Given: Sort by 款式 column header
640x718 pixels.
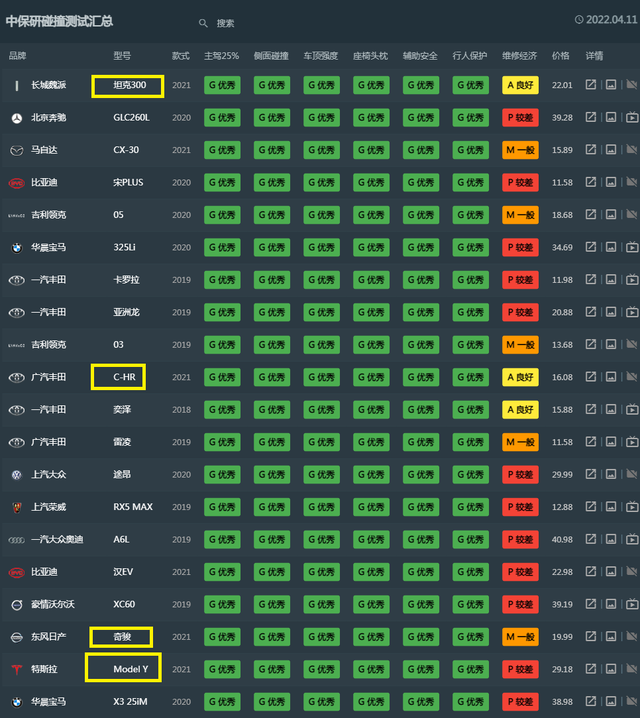Looking at the screenshot, I should coord(180,56).
